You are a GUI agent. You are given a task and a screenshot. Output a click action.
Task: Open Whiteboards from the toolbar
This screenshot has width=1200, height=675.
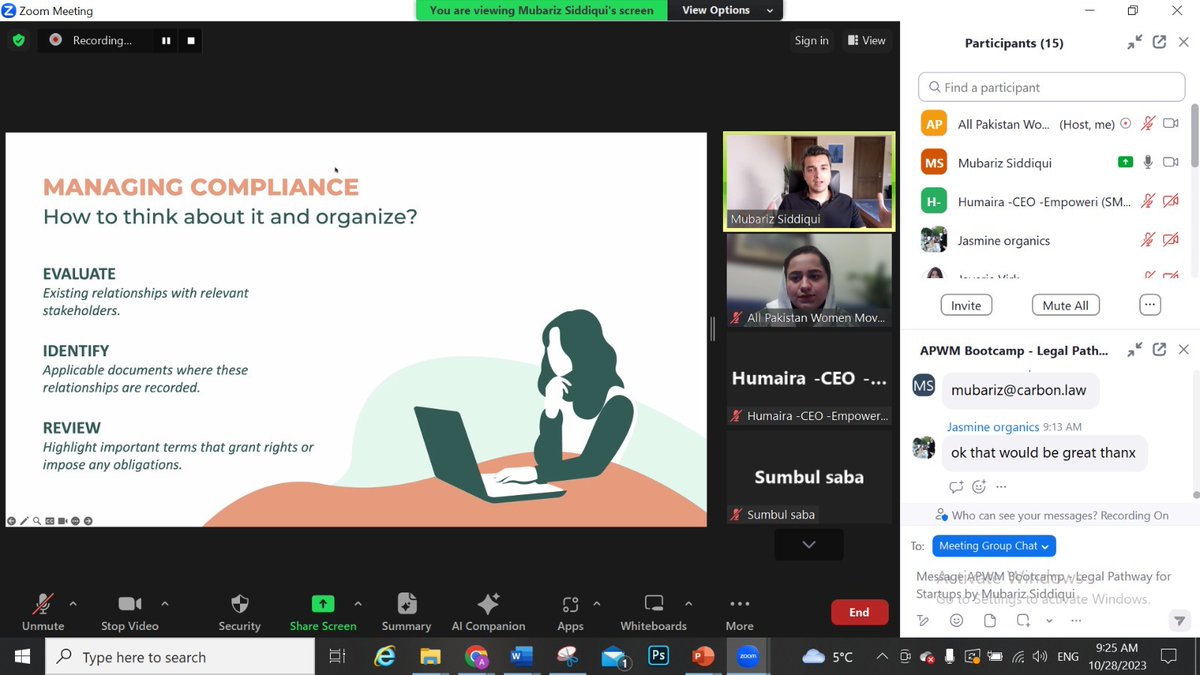pos(654,612)
